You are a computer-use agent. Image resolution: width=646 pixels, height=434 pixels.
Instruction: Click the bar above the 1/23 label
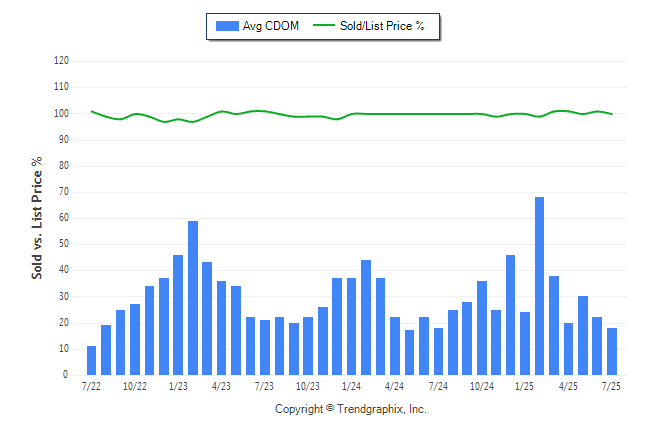[x=178, y=315]
